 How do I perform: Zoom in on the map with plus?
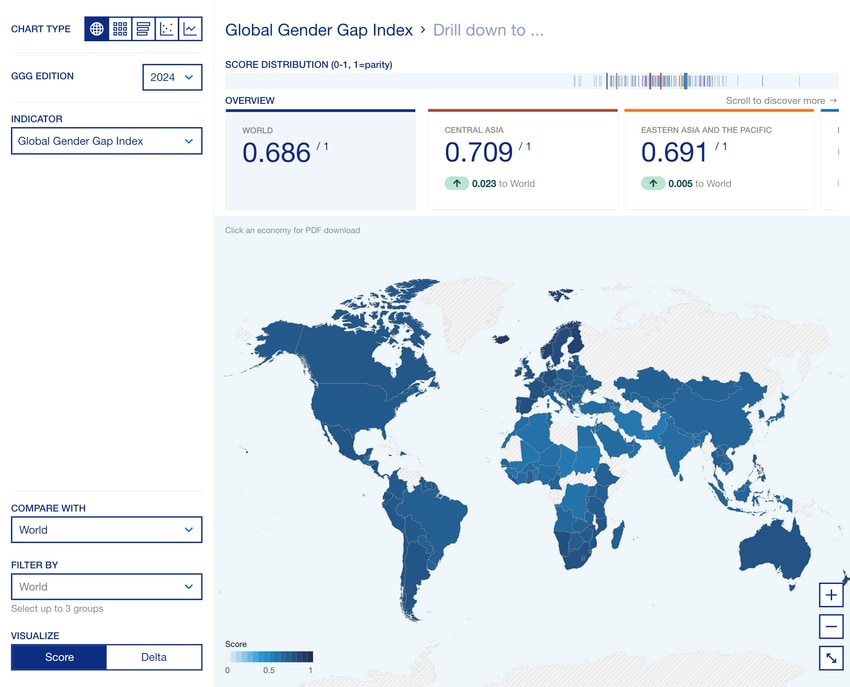pos(831,595)
